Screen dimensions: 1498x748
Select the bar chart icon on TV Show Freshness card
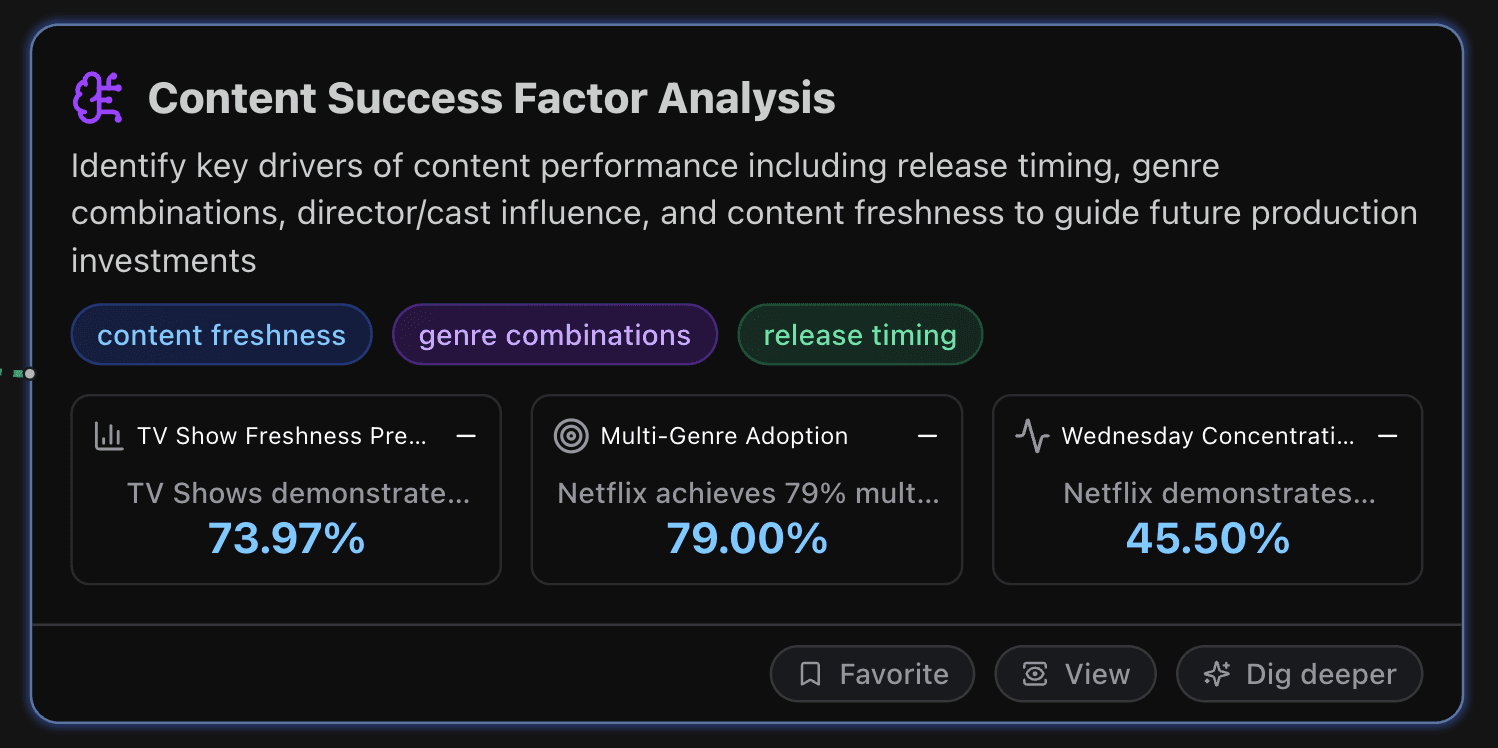112,435
